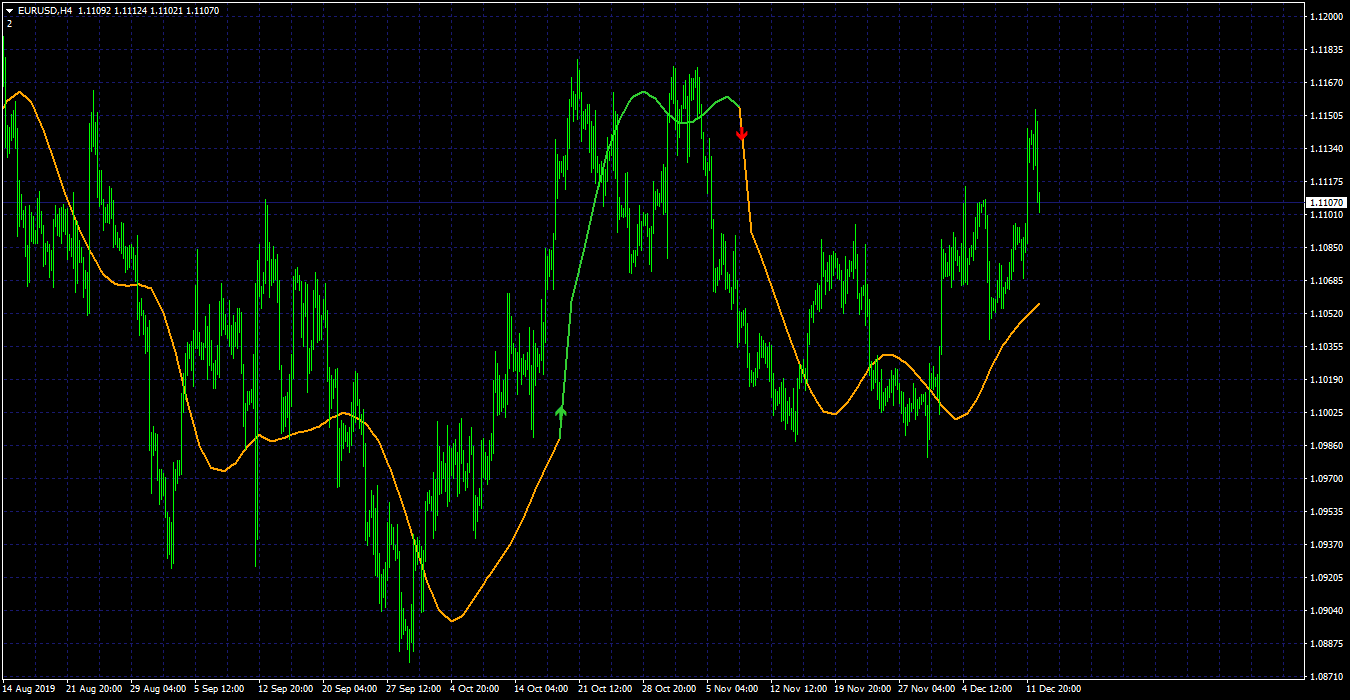
Task: Click the 1.09535 price axis label
Action: point(1327,512)
